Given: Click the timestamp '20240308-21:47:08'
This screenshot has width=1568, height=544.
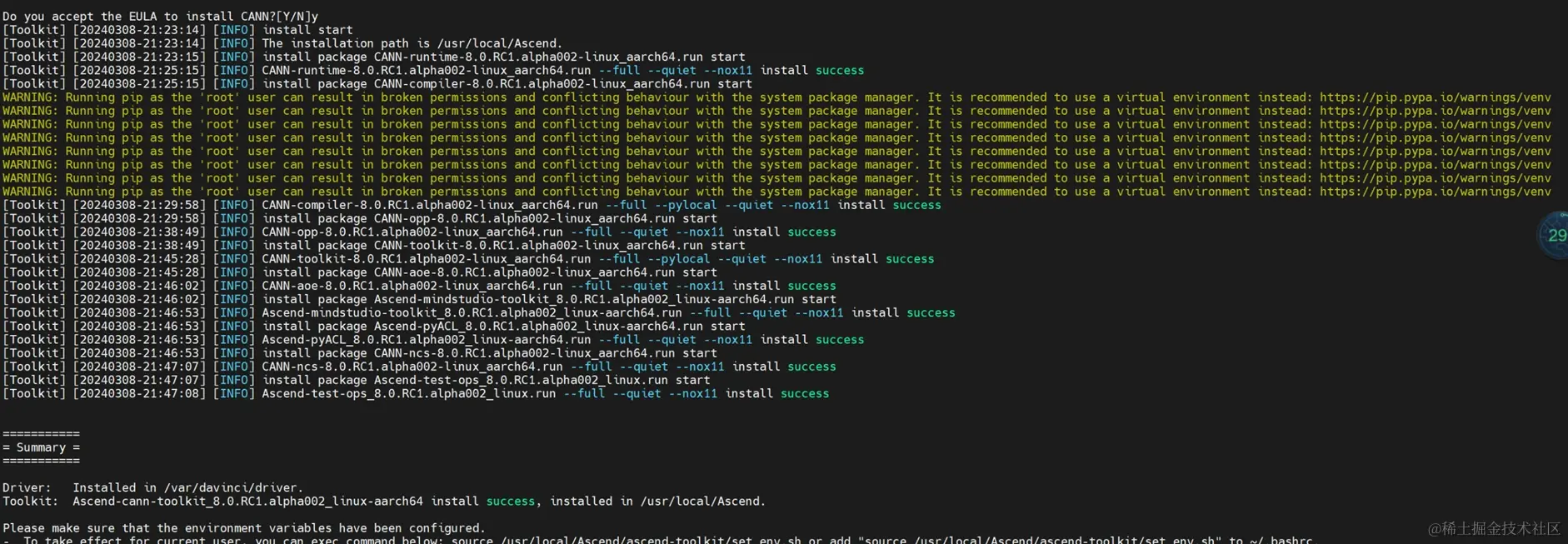Looking at the screenshot, I should point(139,393).
